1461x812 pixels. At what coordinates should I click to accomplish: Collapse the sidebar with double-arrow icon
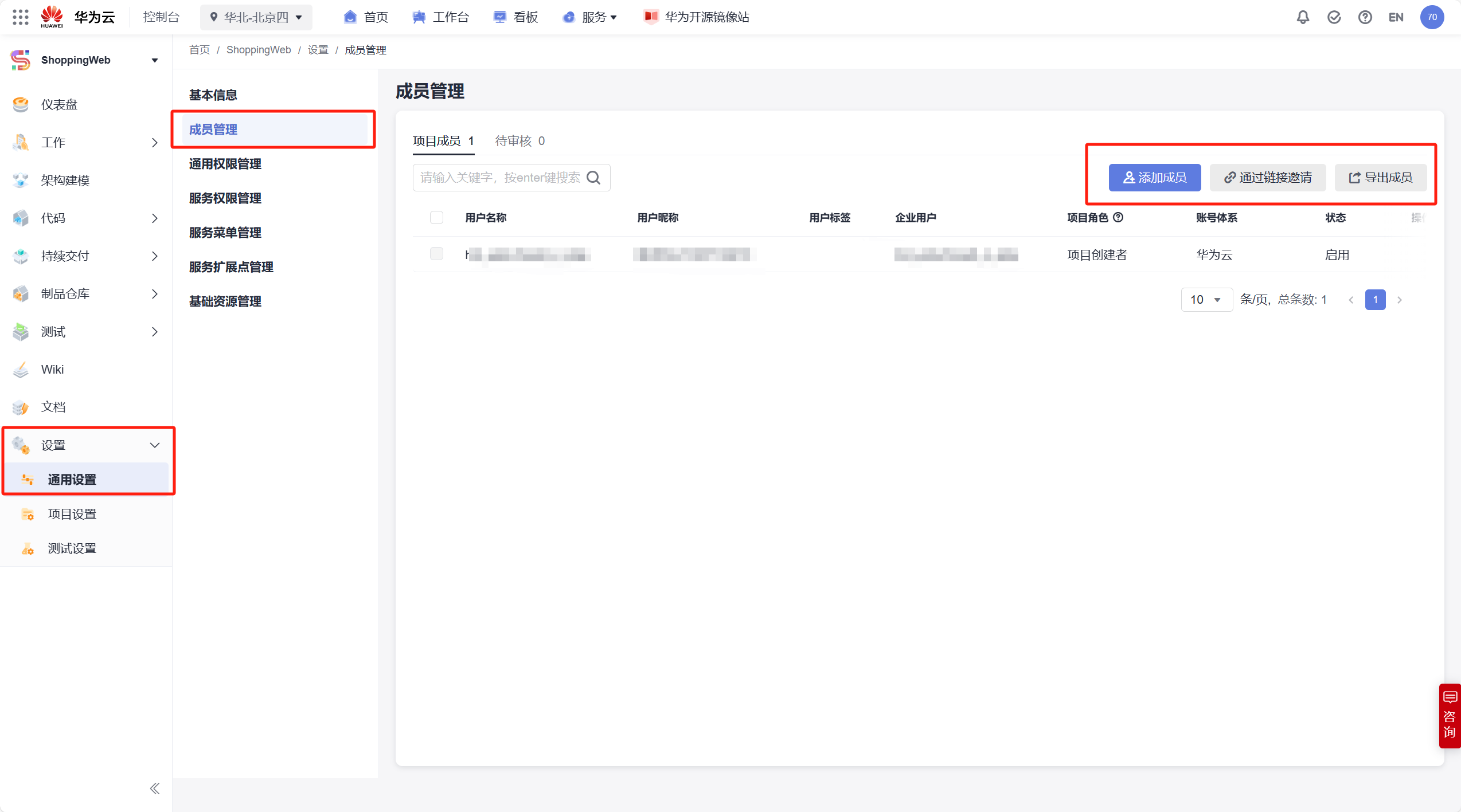click(x=154, y=789)
